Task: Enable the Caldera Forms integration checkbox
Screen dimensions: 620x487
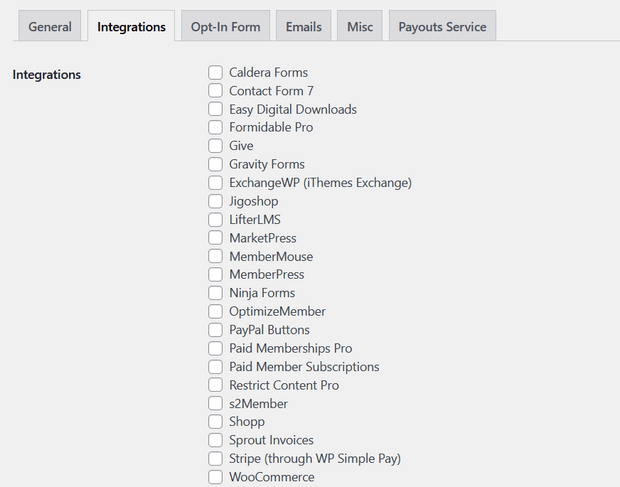Action: point(215,72)
